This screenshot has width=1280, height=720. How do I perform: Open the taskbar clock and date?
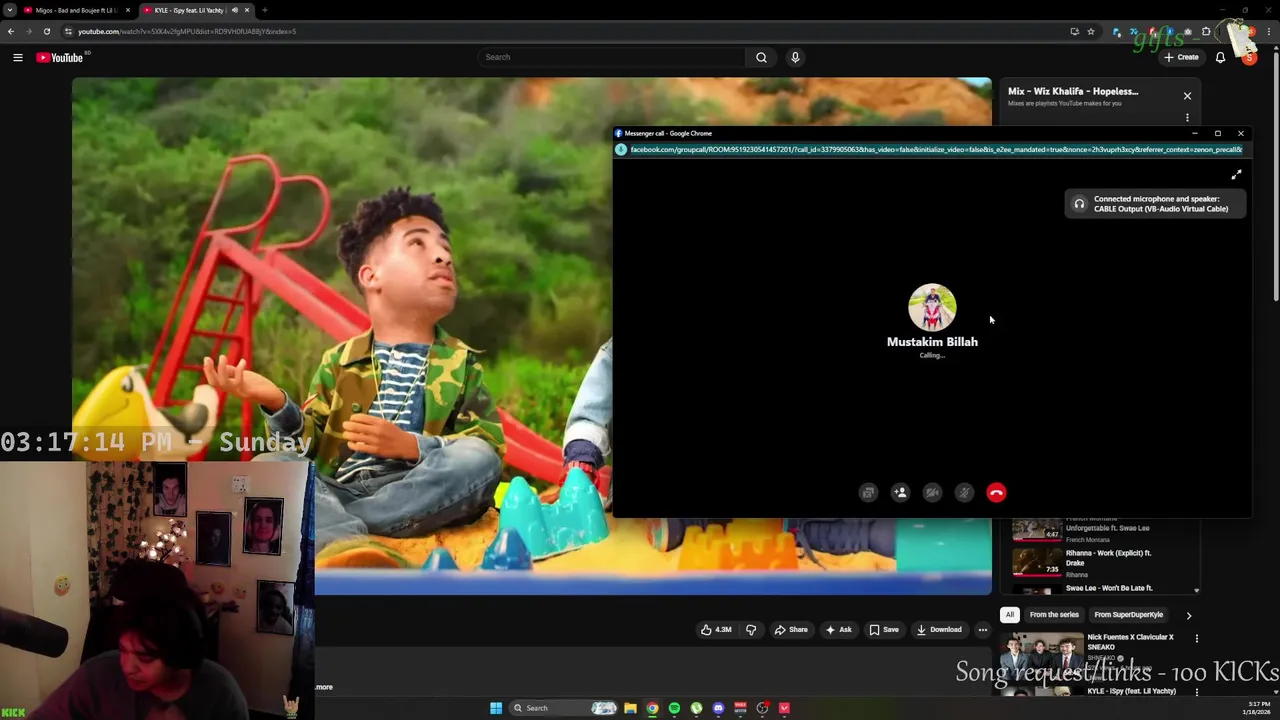pyautogui.click(x=1257, y=708)
